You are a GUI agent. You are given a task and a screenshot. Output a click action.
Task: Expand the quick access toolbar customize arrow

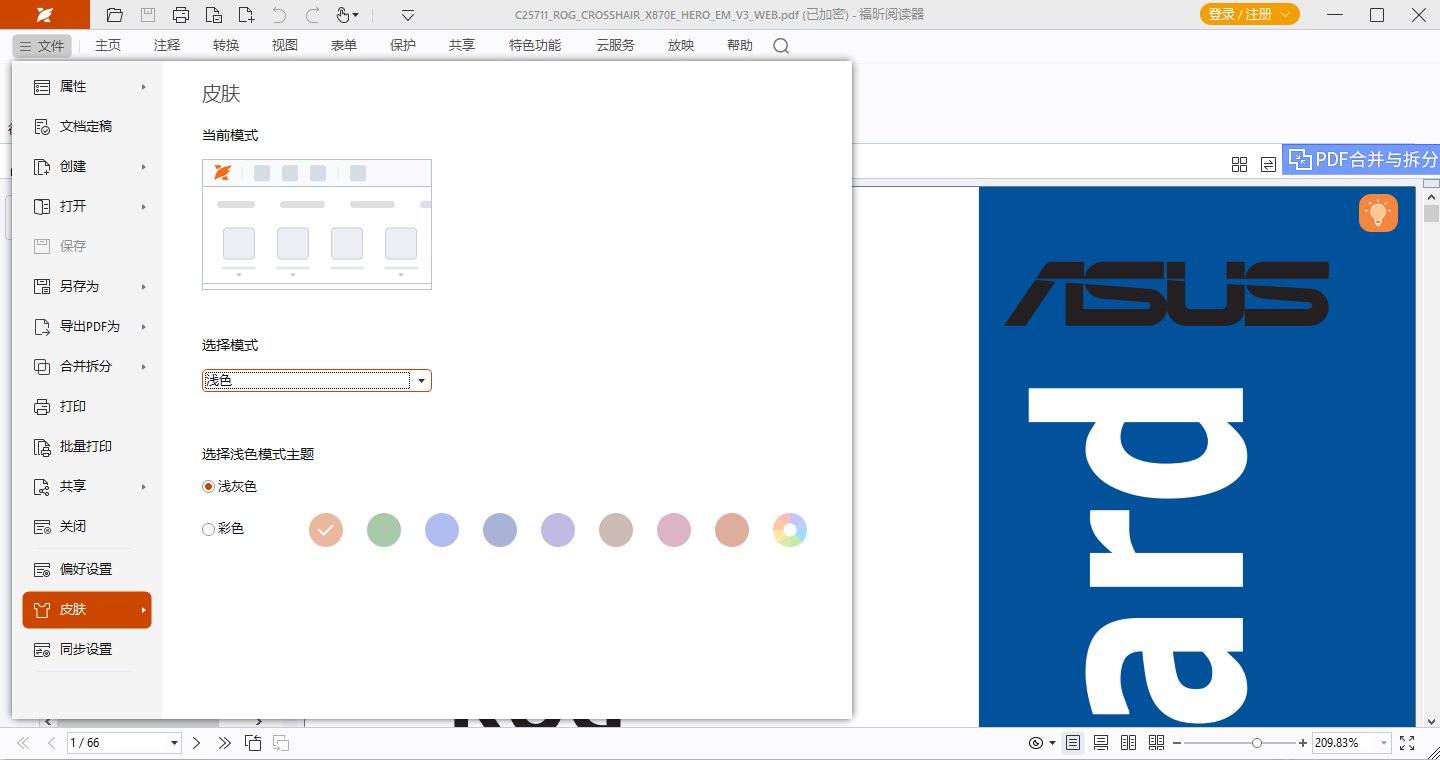[x=408, y=15]
